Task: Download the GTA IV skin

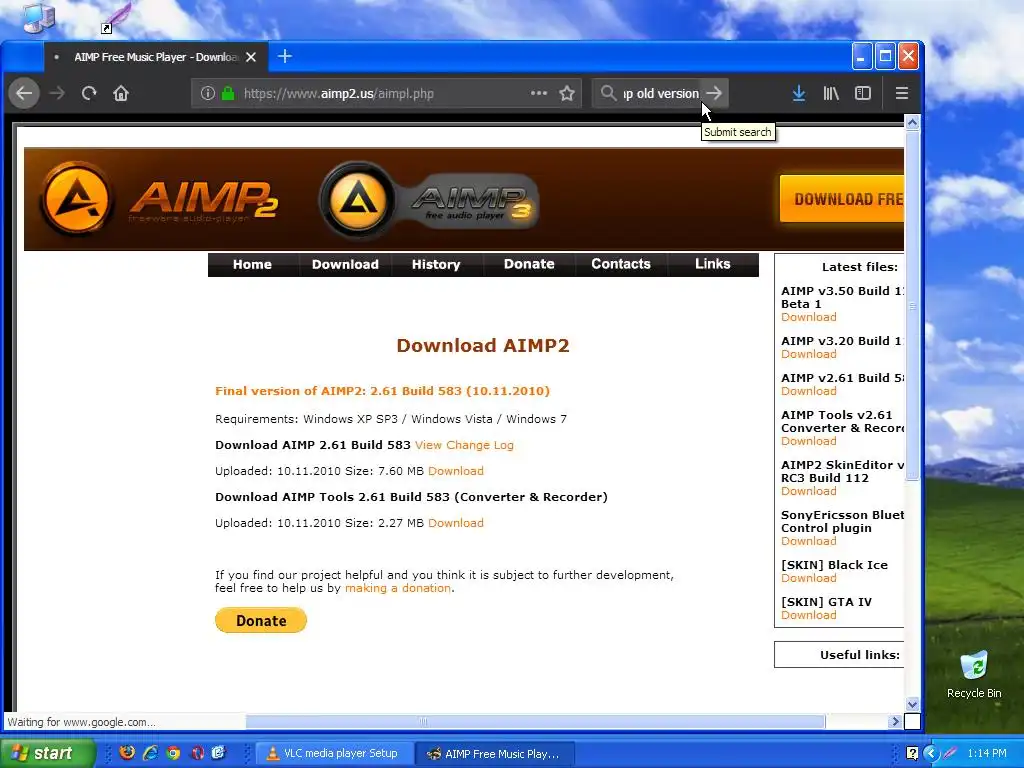Action: pos(808,615)
